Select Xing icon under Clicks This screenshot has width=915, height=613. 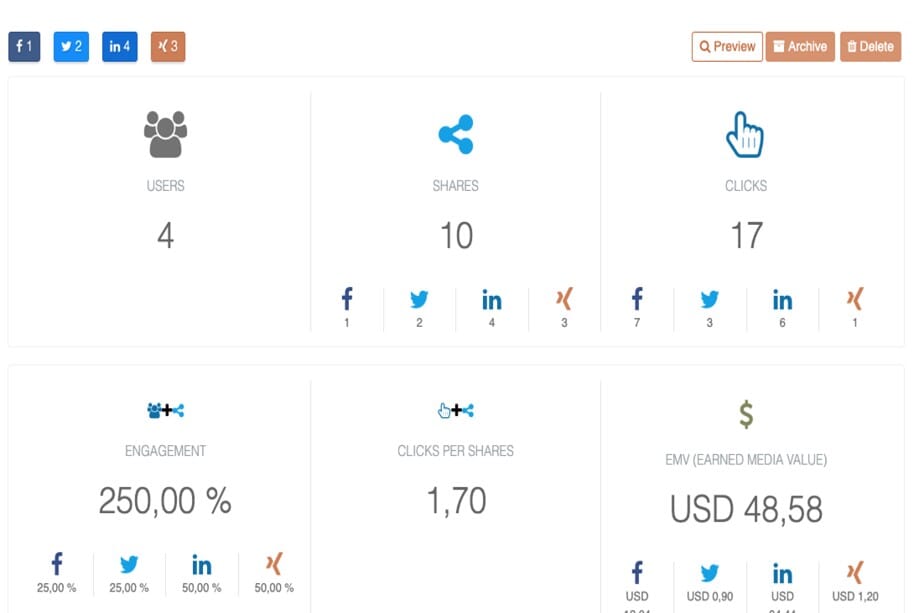855,298
